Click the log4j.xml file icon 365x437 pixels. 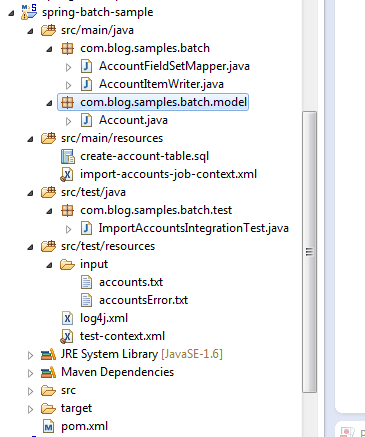pos(67,318)
